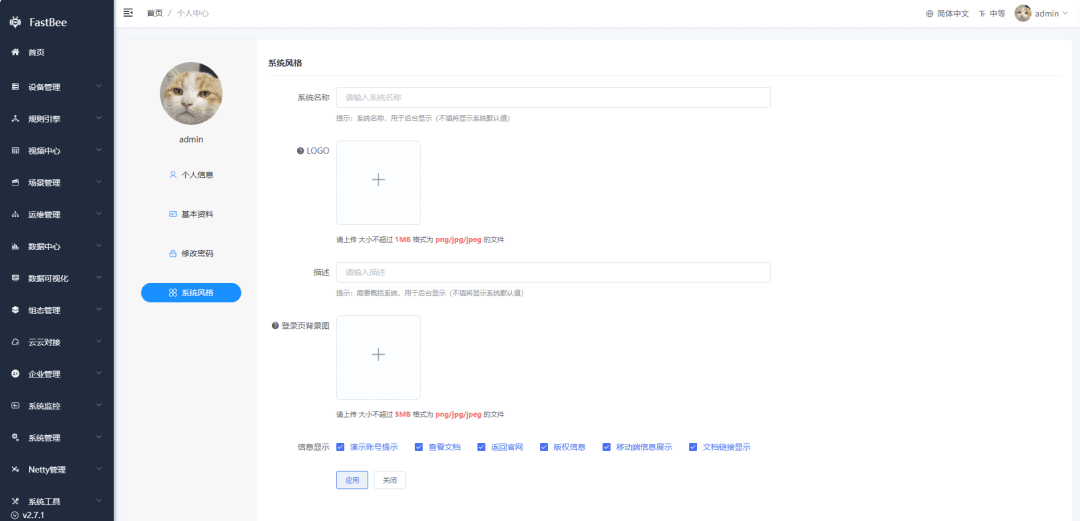Expand the 设备管理 menu chevron
The width and height of the screenshot is (1080, 521).
(x=99, y=86)
